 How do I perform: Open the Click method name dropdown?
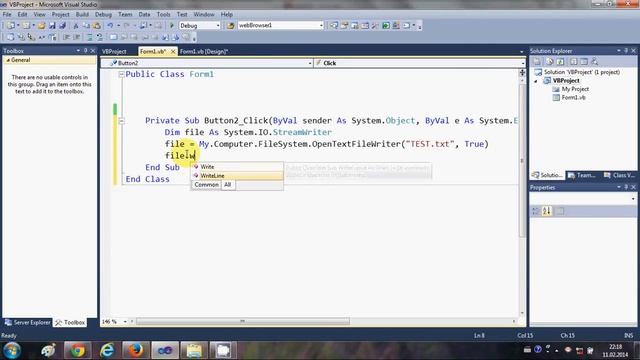tap(522, 63)
